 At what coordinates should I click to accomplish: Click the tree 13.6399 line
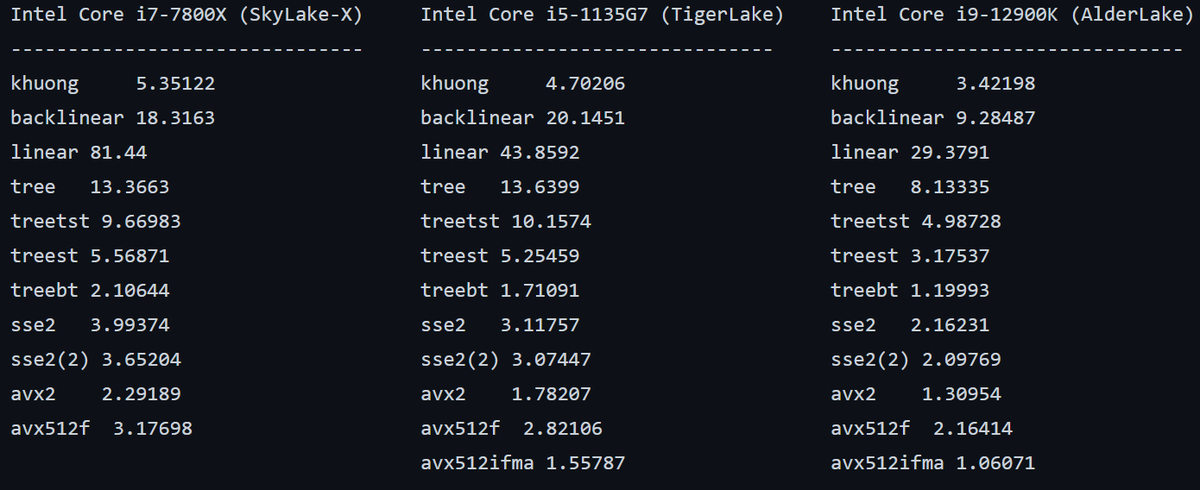click(x=500, y=187)
